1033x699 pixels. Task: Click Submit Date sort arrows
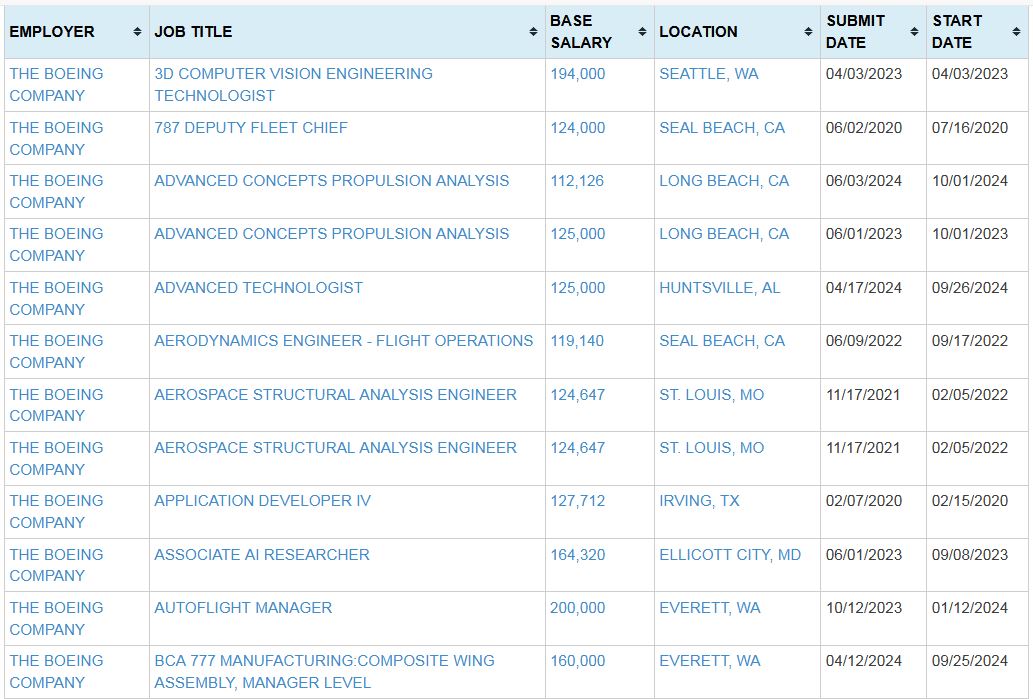click(914, 32)
